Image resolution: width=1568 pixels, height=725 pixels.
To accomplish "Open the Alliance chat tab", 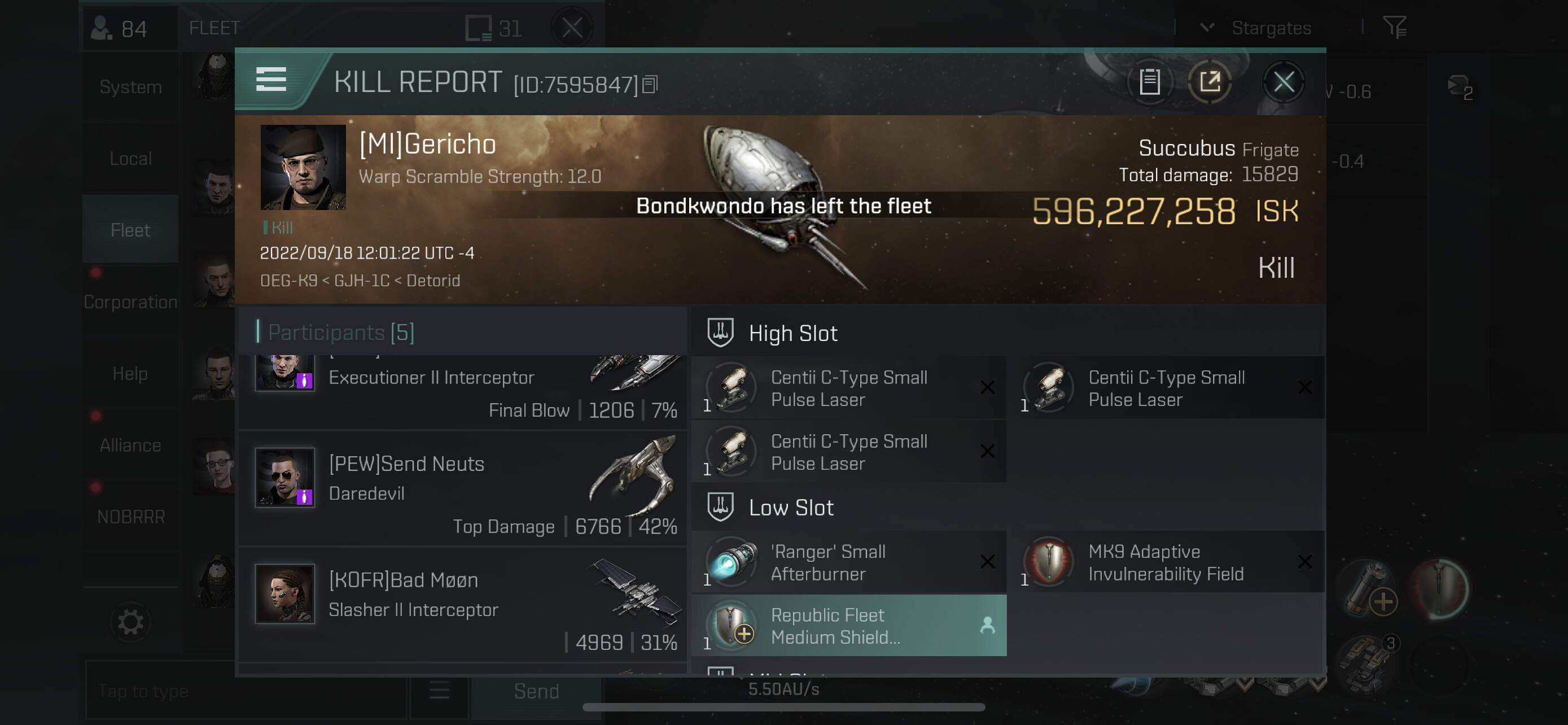I will 130,446.
